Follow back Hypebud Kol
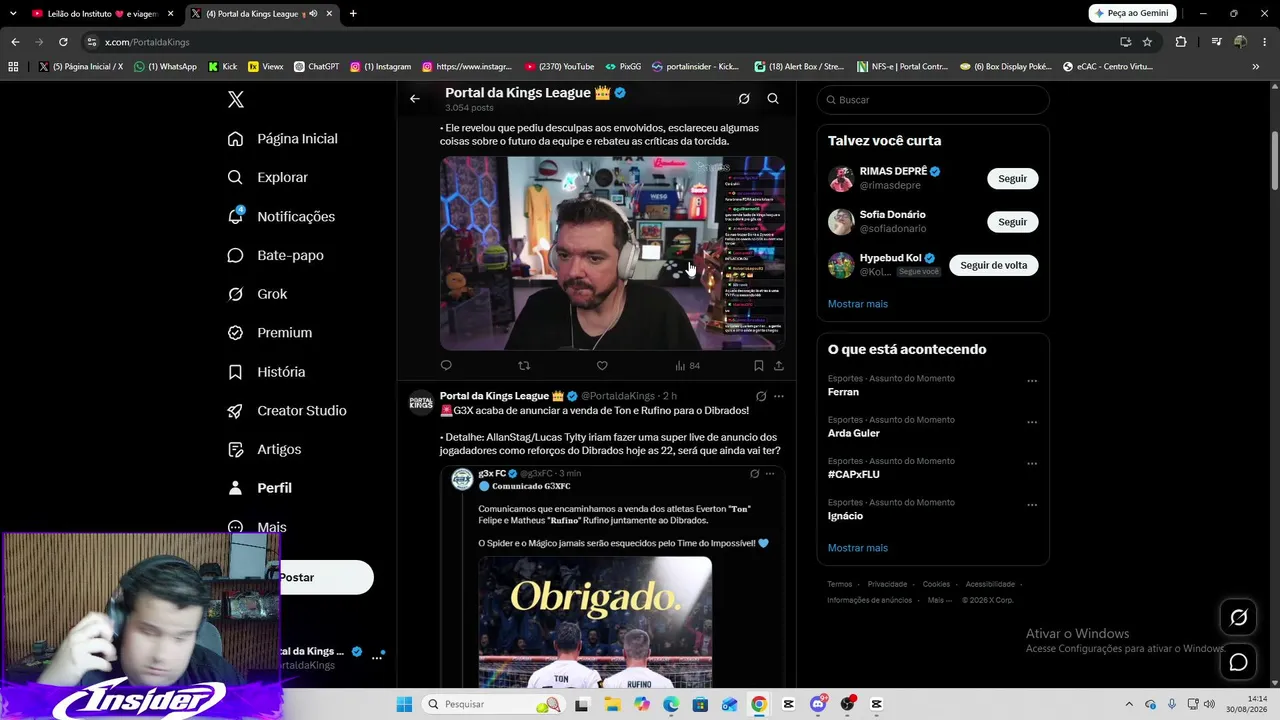 [x=993, y=265]
